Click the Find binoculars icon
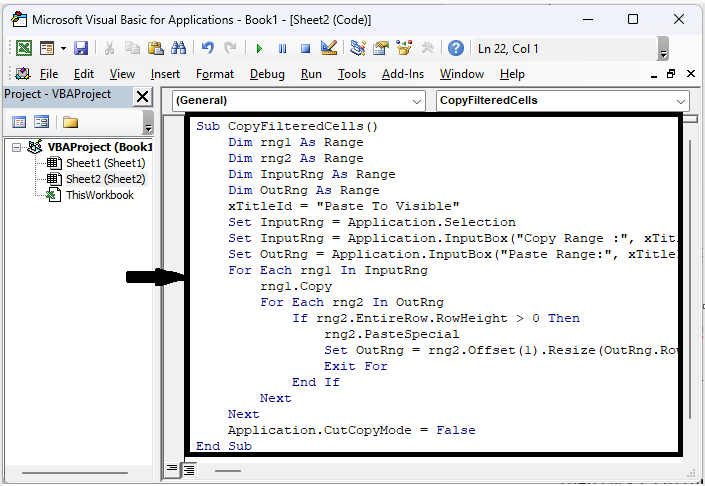 (x=179, y=48)
